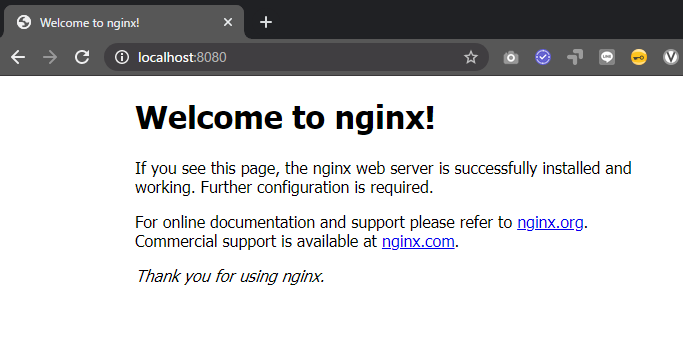The height and width of the screenshot is (361, 683).
Task: Click the Welcome to nginx! heading
Action: [x=285, y=118]
